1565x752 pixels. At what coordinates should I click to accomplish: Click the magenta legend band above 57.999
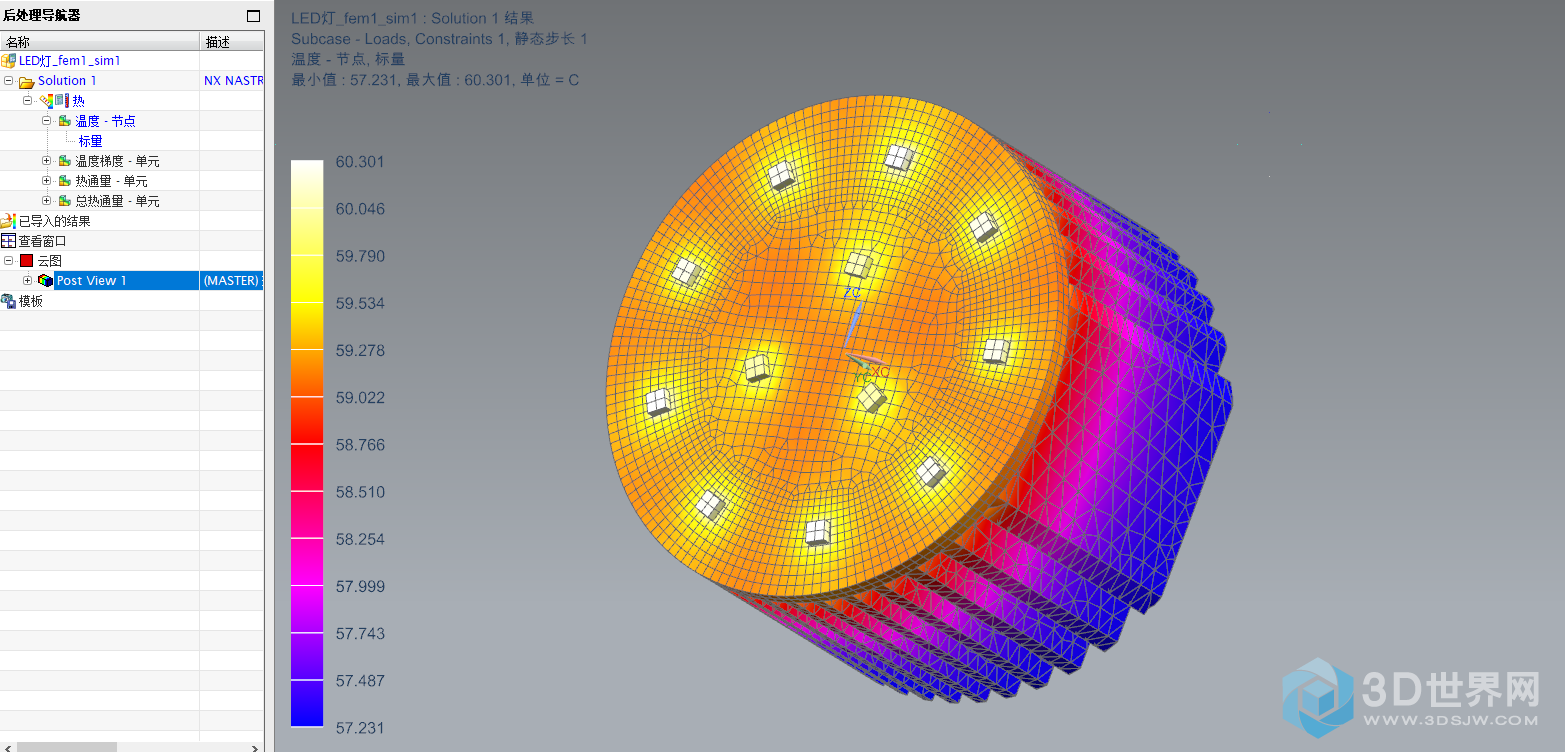coord(307,562)
